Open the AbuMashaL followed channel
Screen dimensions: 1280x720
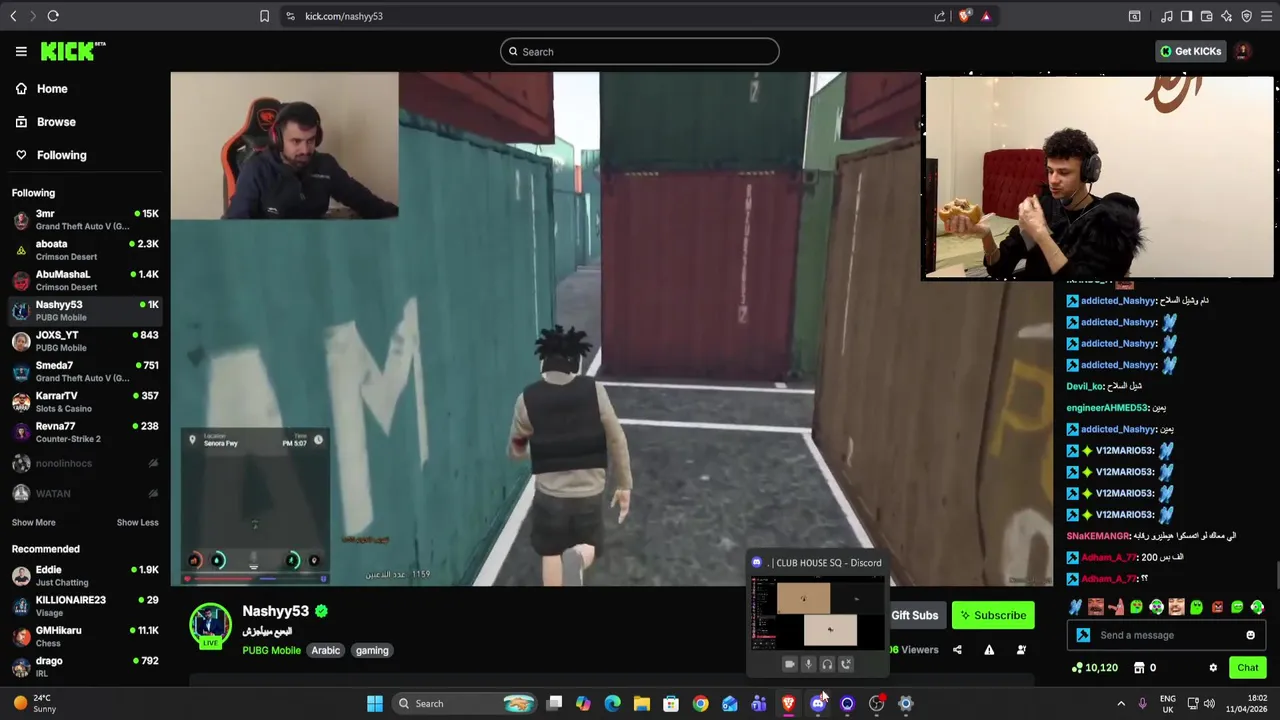85,280
